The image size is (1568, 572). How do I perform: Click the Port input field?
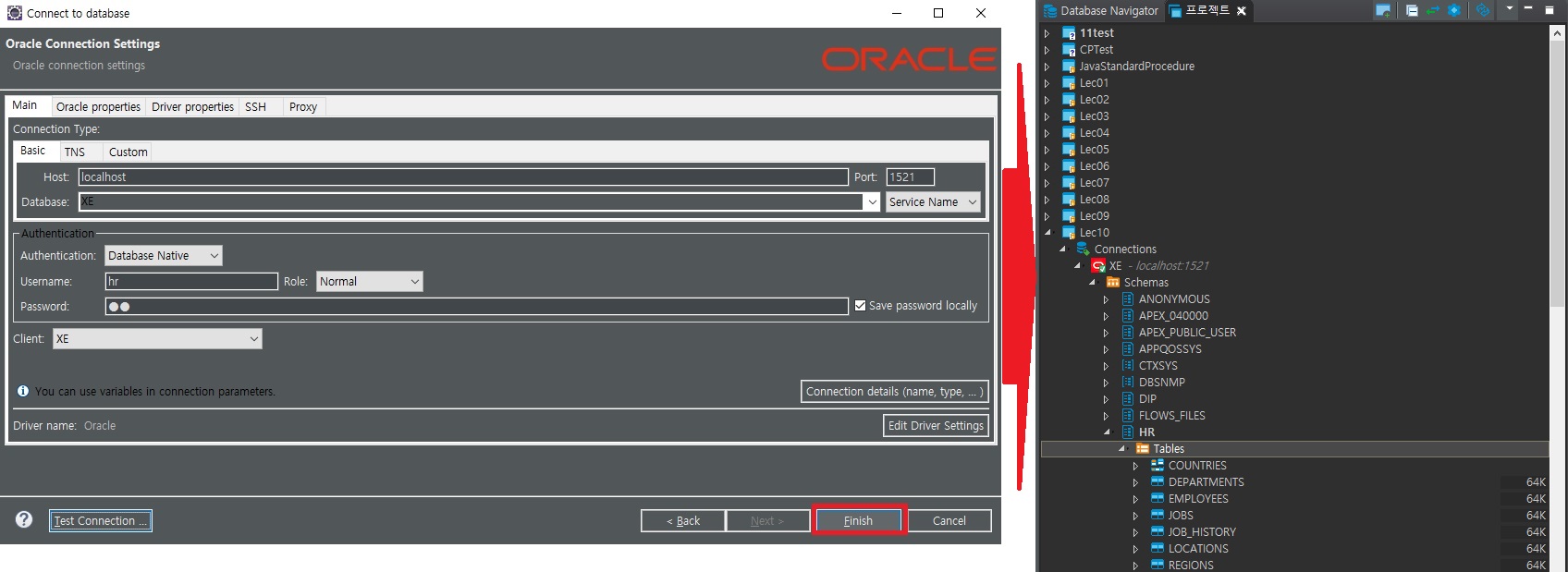(x=910, y=176)
